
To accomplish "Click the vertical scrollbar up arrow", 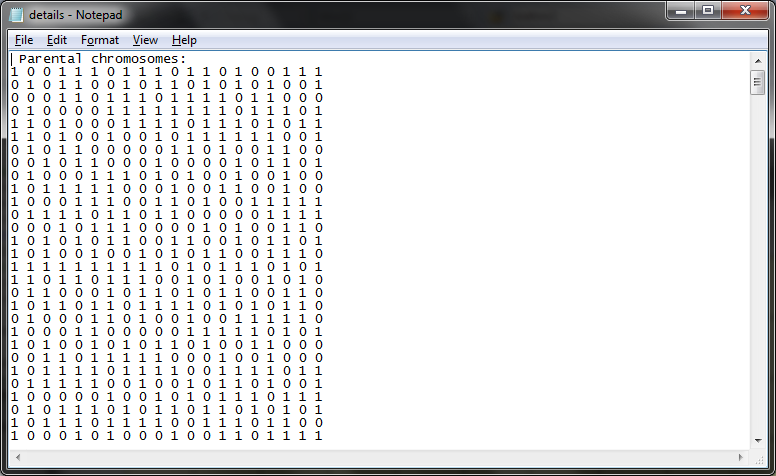I will (758, 61).
